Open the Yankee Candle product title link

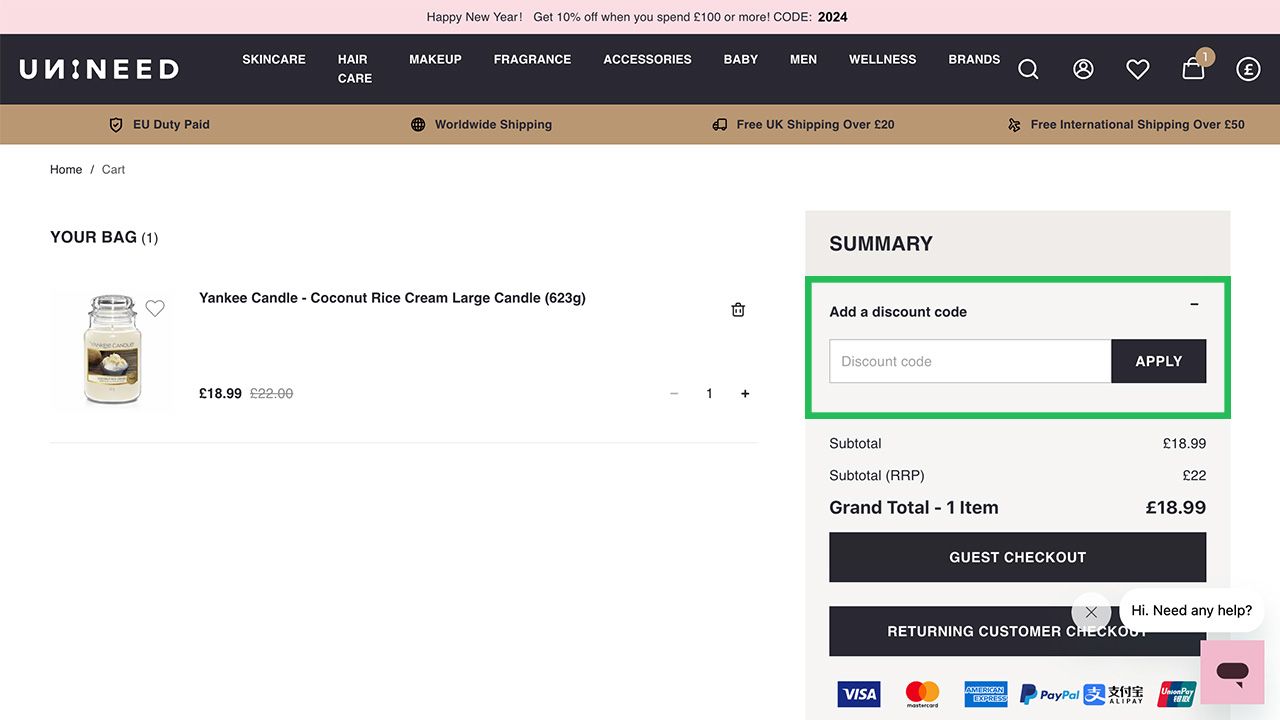point(392,298)
